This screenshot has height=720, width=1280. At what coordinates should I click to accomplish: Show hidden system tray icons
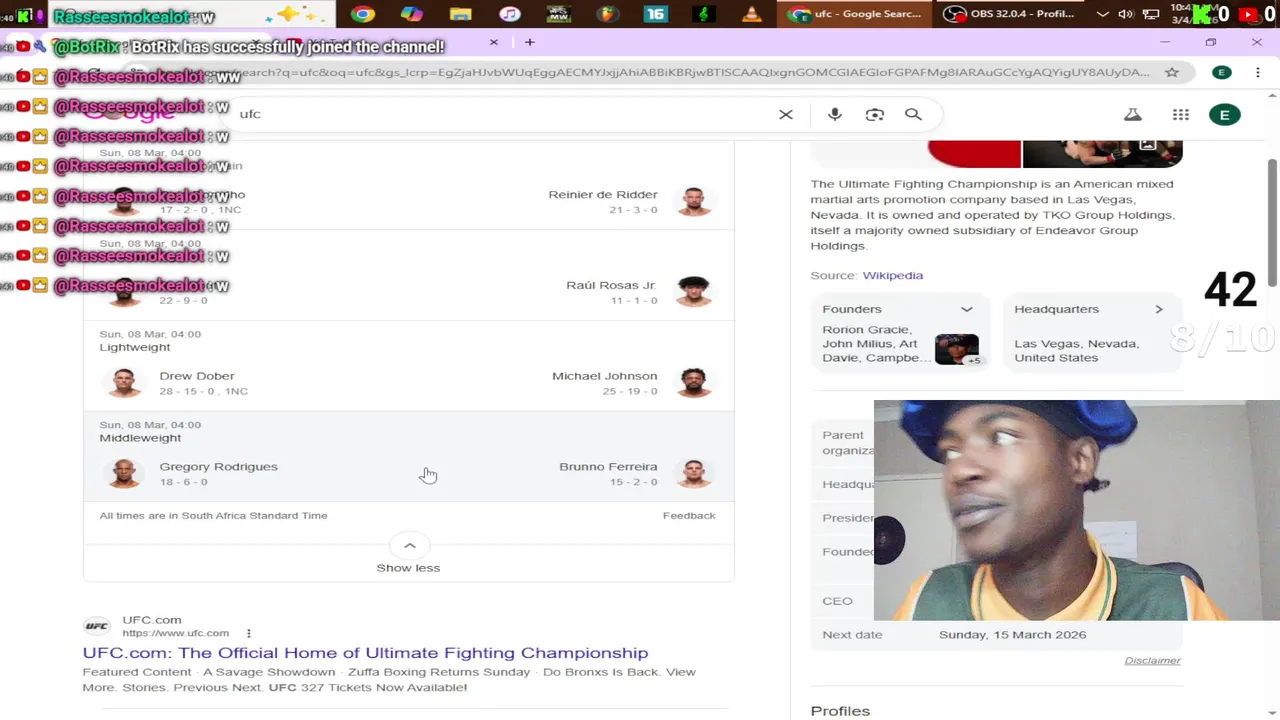(x=1102, y=14)
